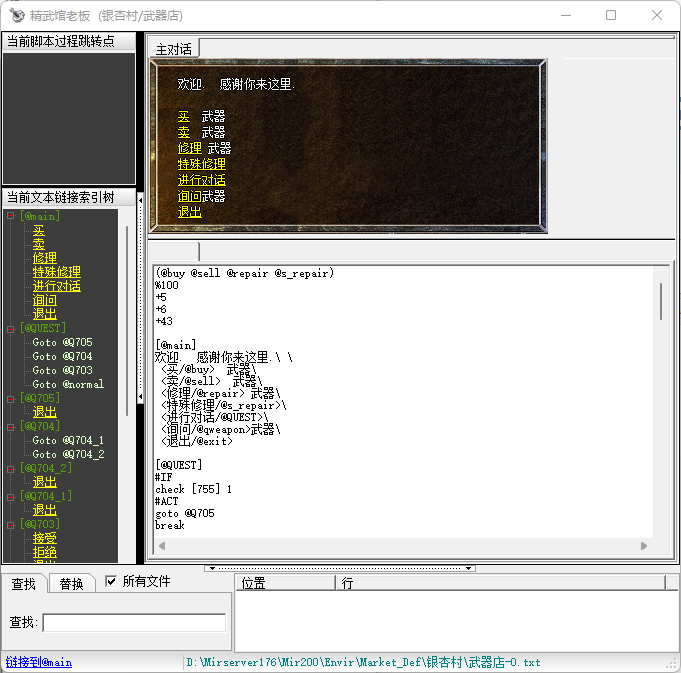The image size is (681, 673).
Task: Click 退出 link in dialog preview
Action: coord(190,212)
